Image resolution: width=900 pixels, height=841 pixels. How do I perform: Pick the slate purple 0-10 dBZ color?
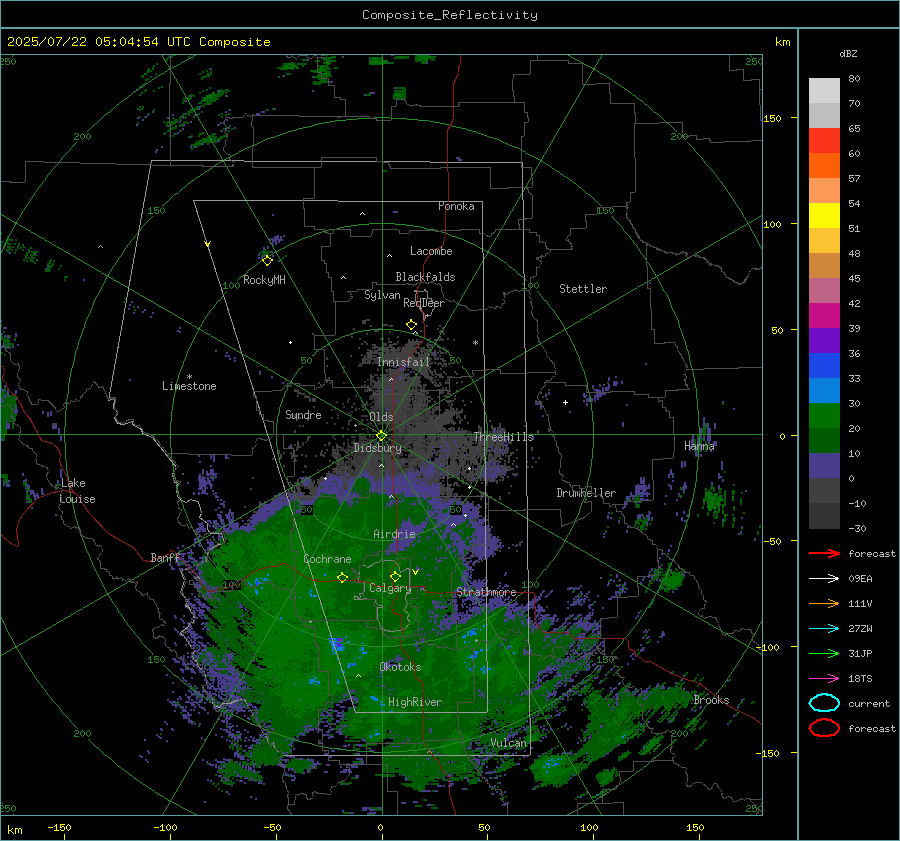824,466
